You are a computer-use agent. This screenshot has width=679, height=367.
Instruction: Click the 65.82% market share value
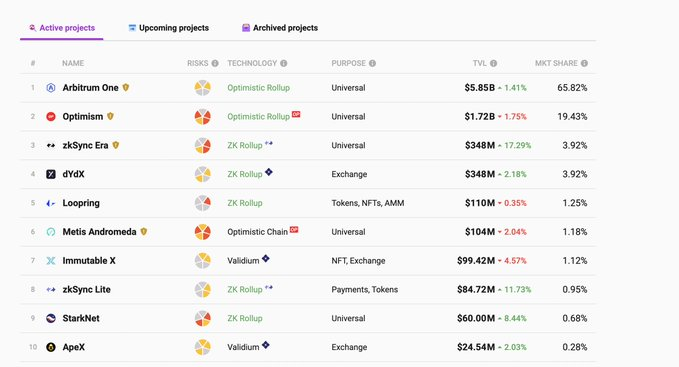click(572, 88)
